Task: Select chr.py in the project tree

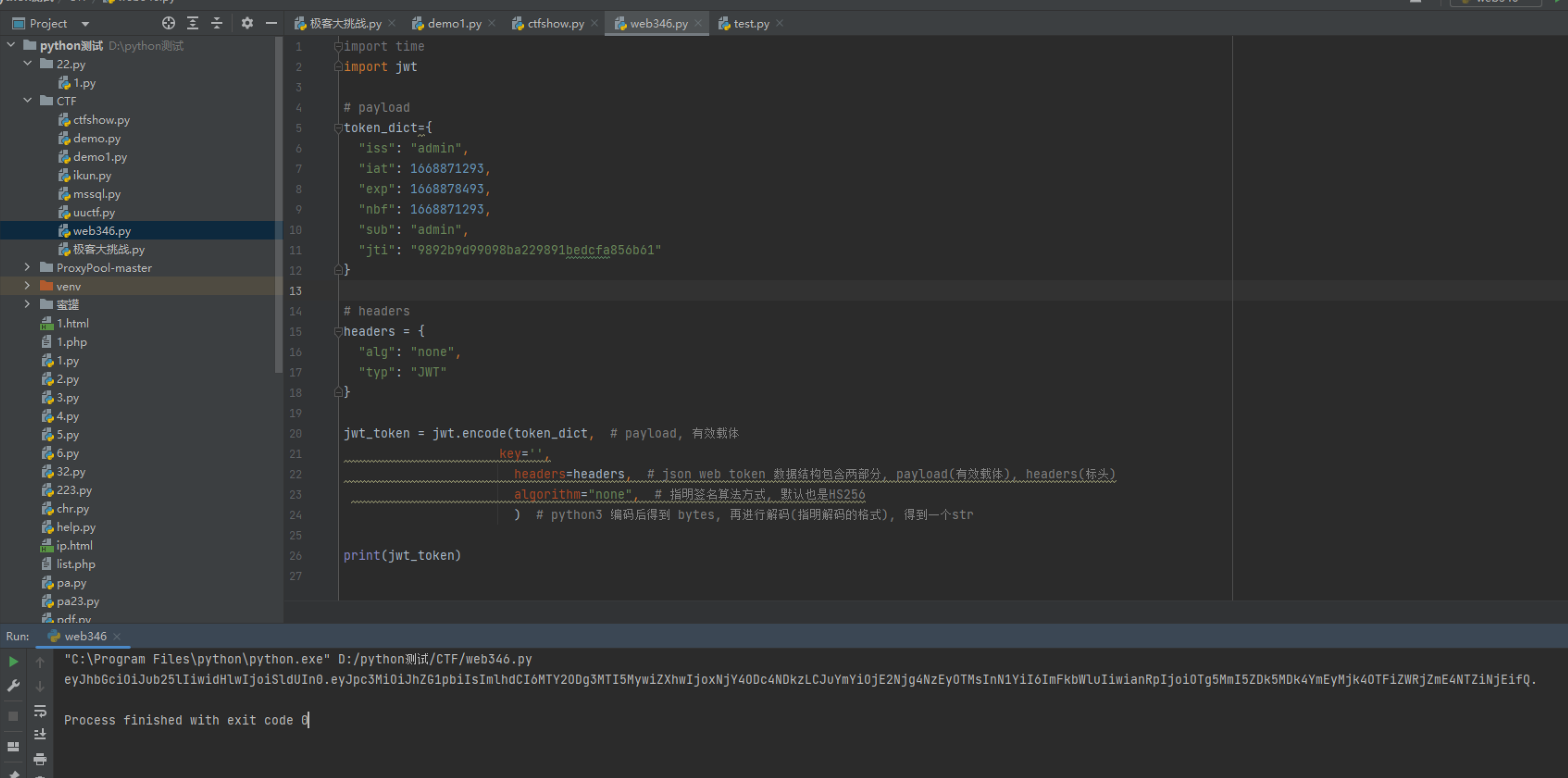Action: 65,508
